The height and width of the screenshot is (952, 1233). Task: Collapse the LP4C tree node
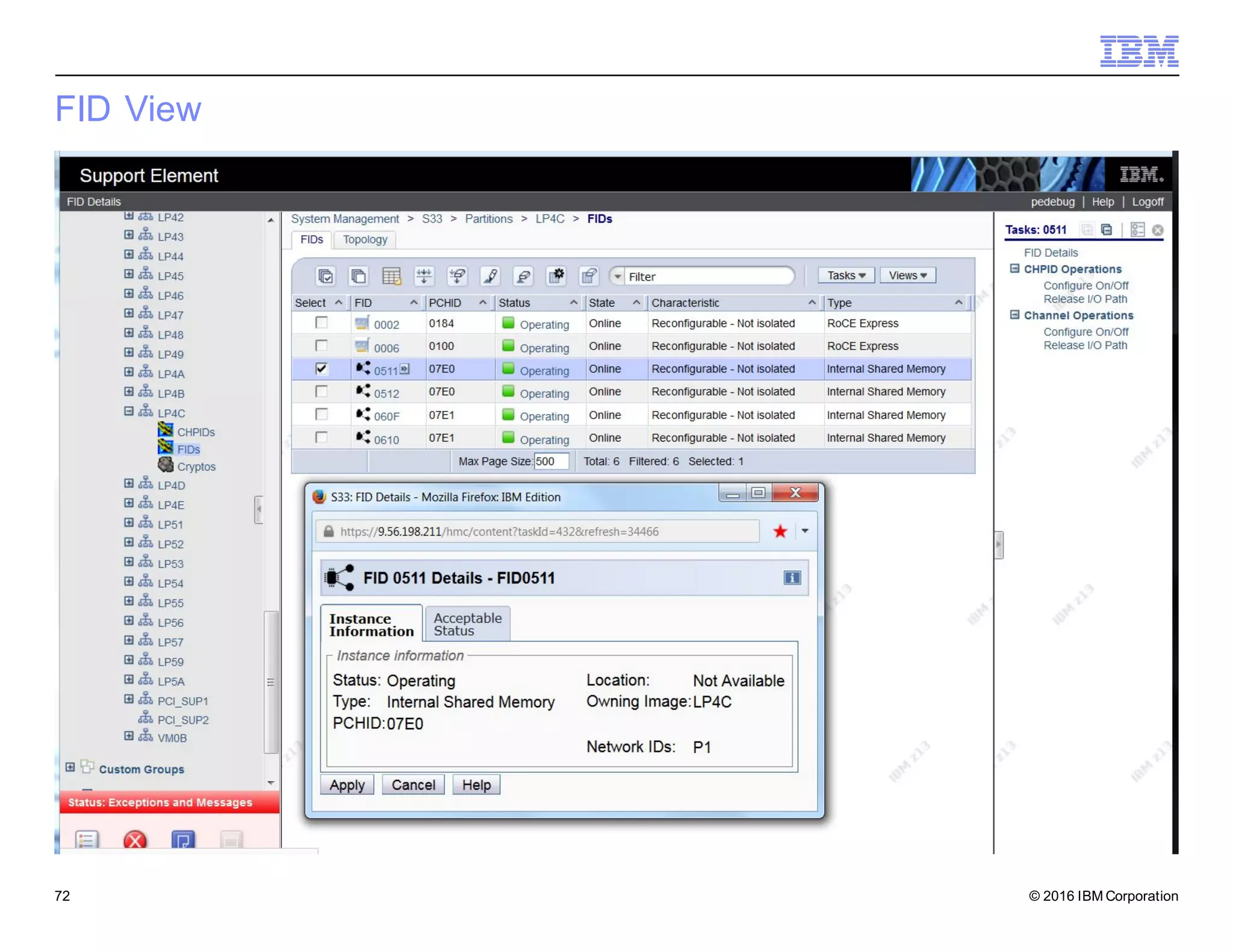pyautogui.click(x=129, y=412)
